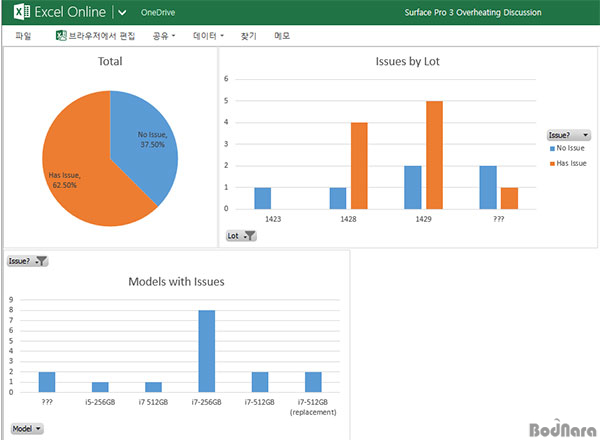Click the 'Has Issue' legend text
Screen dimensions: 600x440
pyautogui.click(x=571, y=163)
